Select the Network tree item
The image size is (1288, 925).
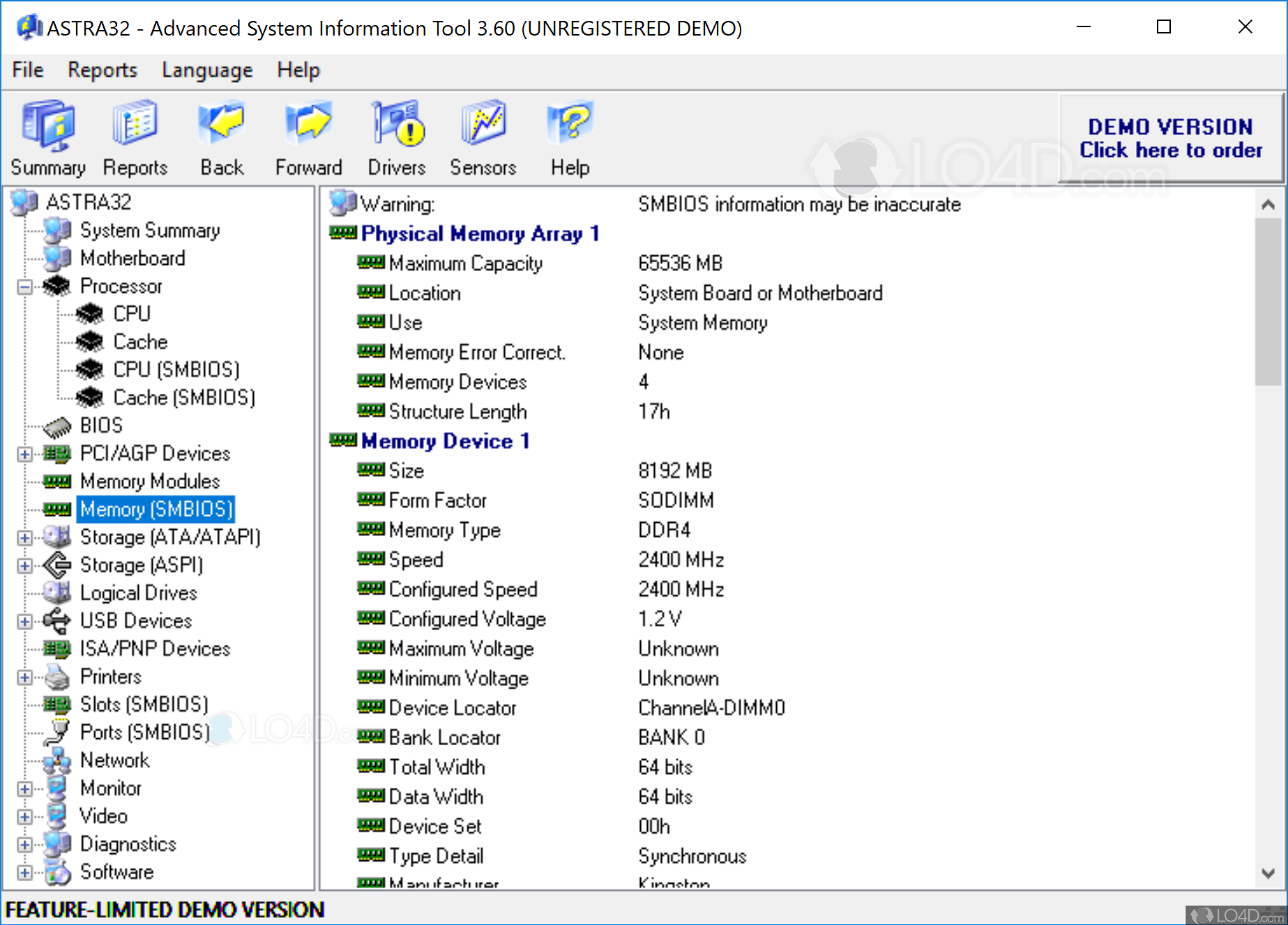pos(114,760)
